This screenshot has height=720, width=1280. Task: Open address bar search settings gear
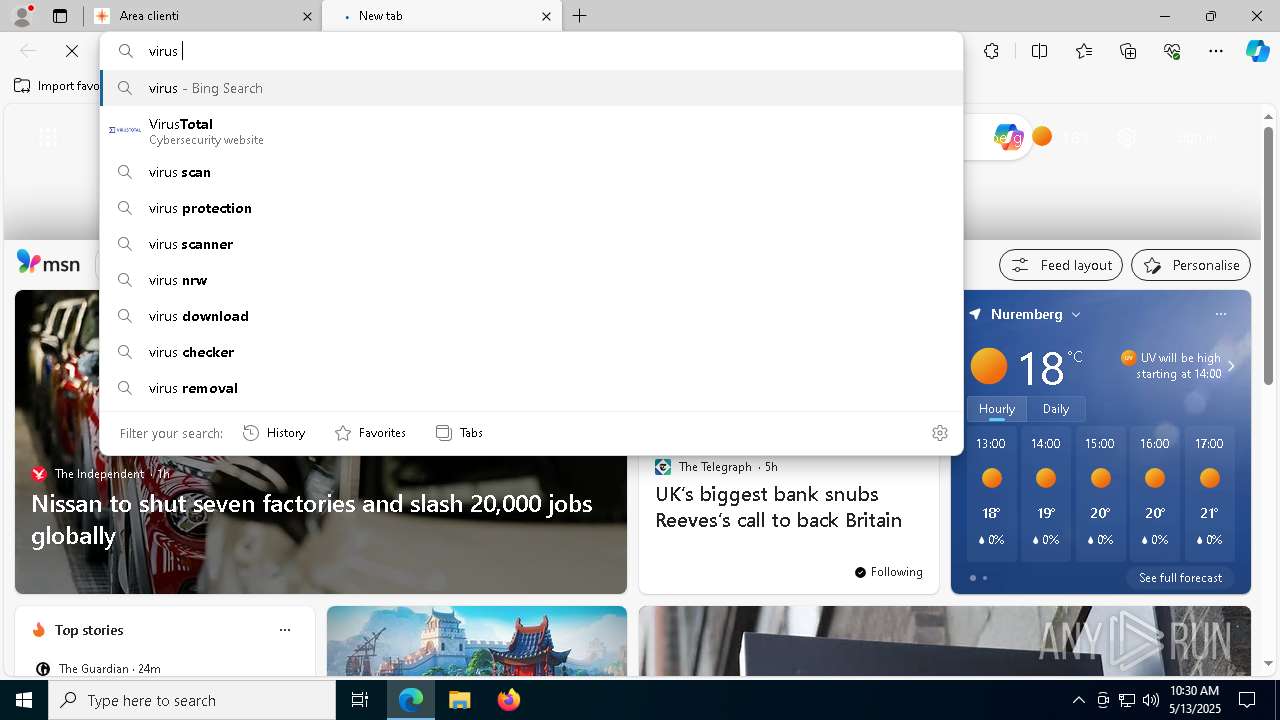pos(940,433)
